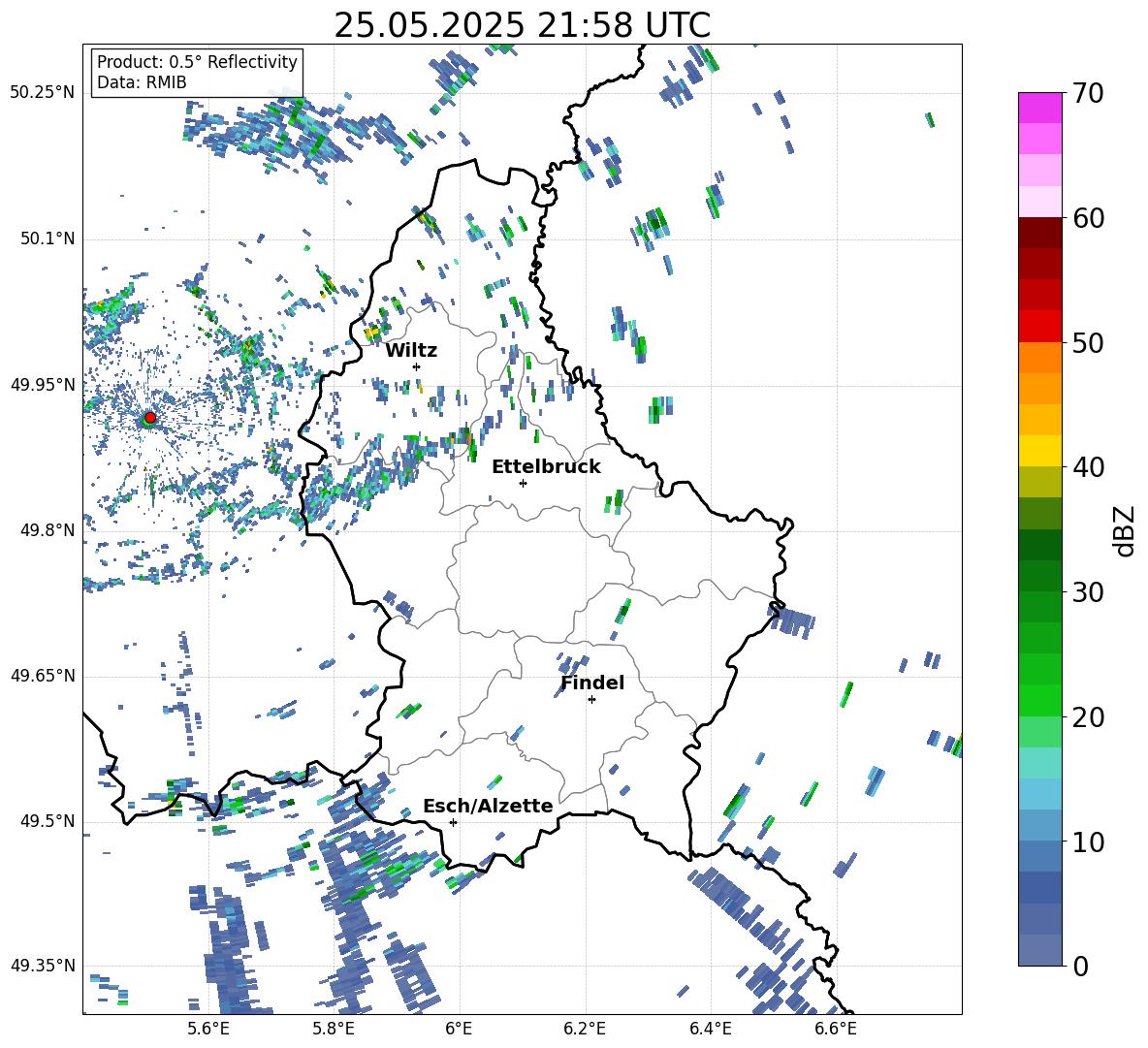This screenshot has height=1048, width=1148.
Task: Click the 6.4°E longitude label
Action: [710, 1029]
